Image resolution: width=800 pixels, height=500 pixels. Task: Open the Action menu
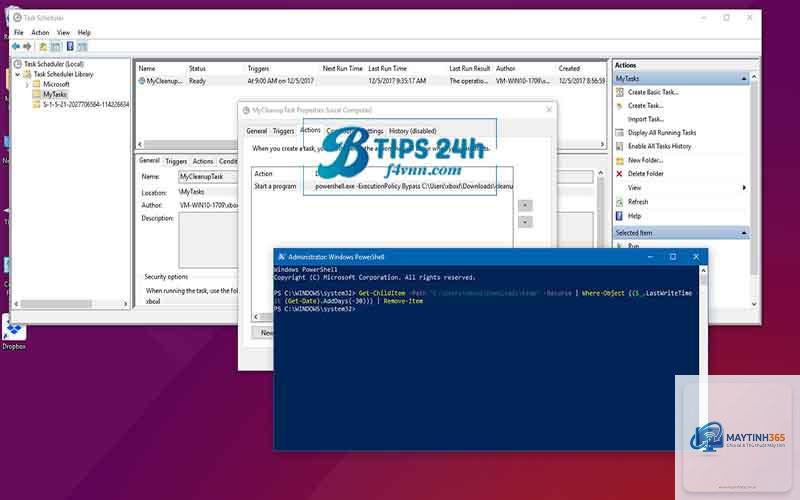40,33
